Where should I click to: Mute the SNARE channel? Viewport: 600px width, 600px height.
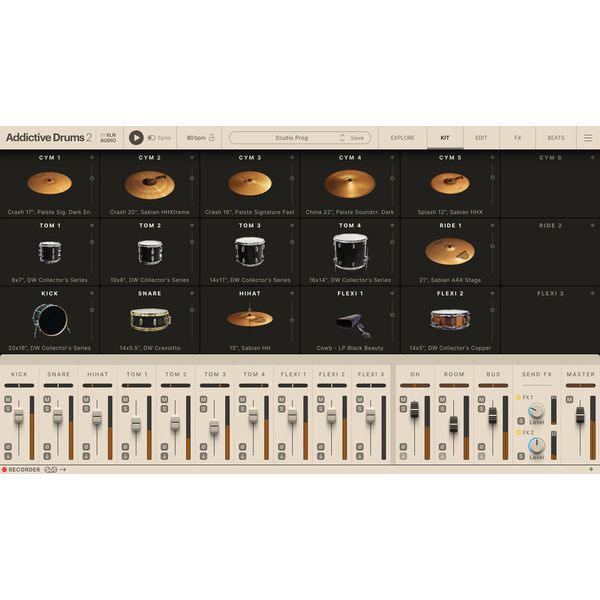point(47,399)
